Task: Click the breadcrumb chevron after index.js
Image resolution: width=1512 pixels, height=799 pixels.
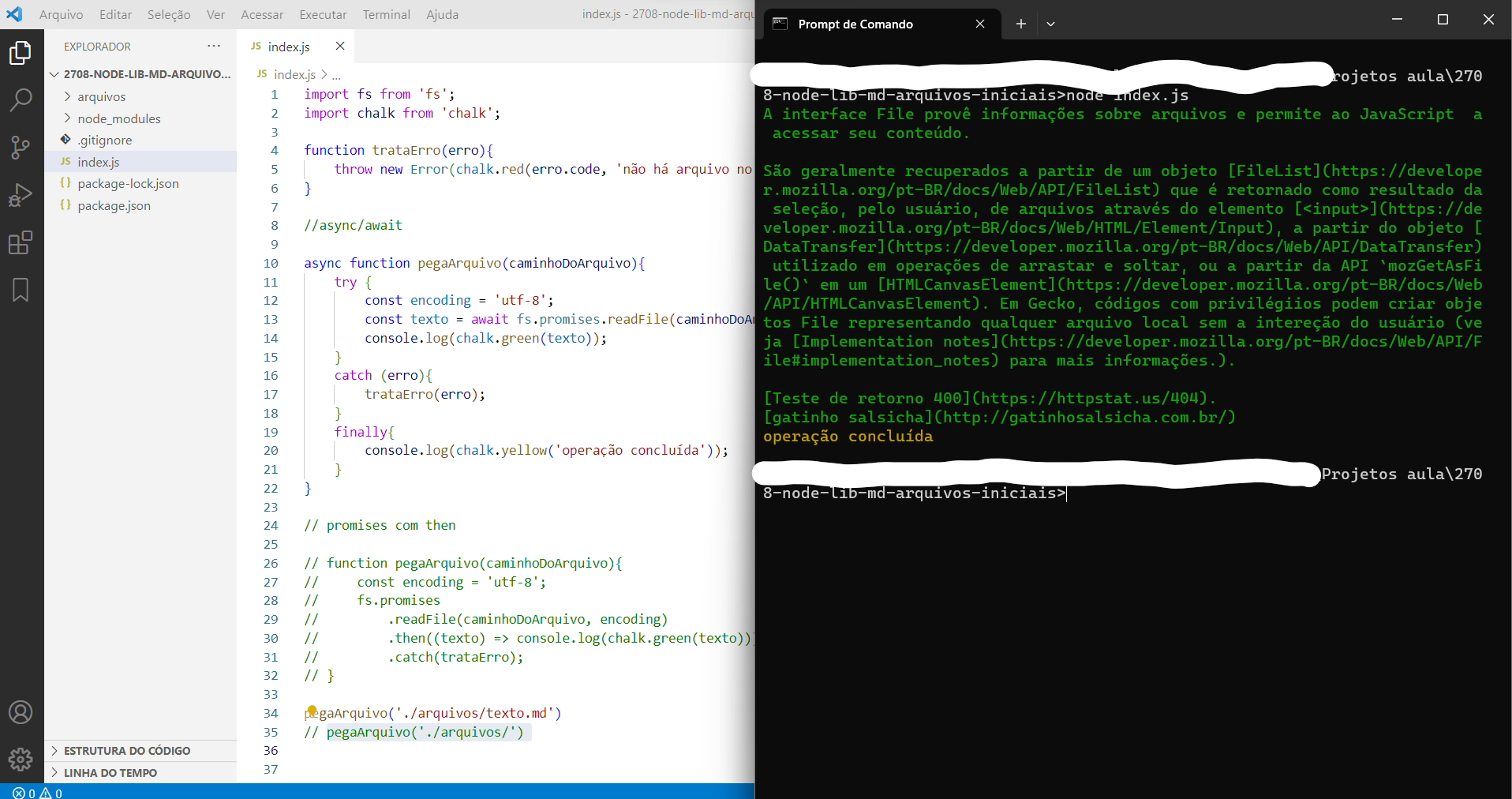Action: pyautogui.click(x=324, y=74)
